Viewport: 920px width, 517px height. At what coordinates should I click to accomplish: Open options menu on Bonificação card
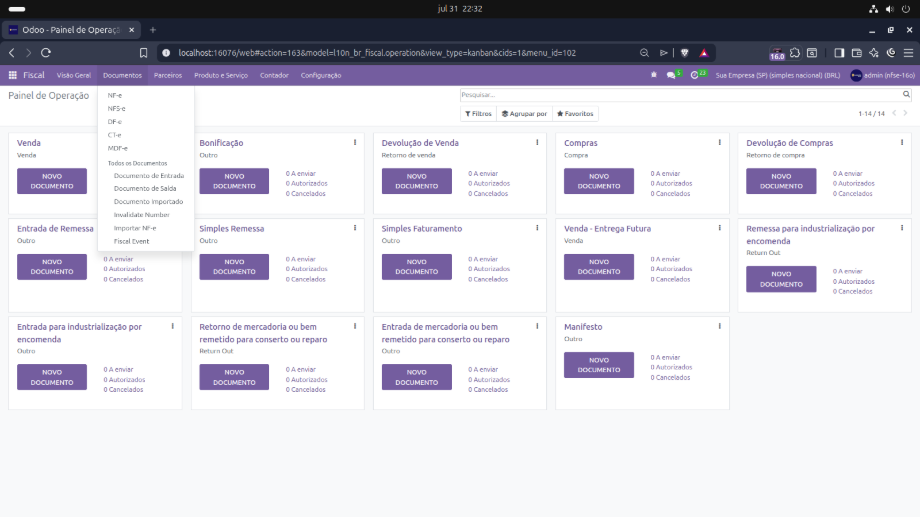355,143
